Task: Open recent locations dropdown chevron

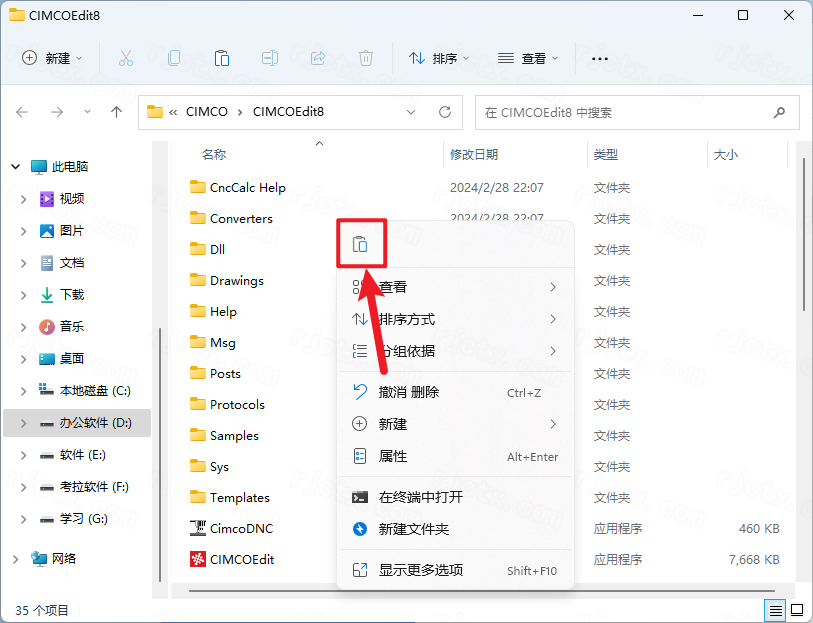Action: pos(87,112)
